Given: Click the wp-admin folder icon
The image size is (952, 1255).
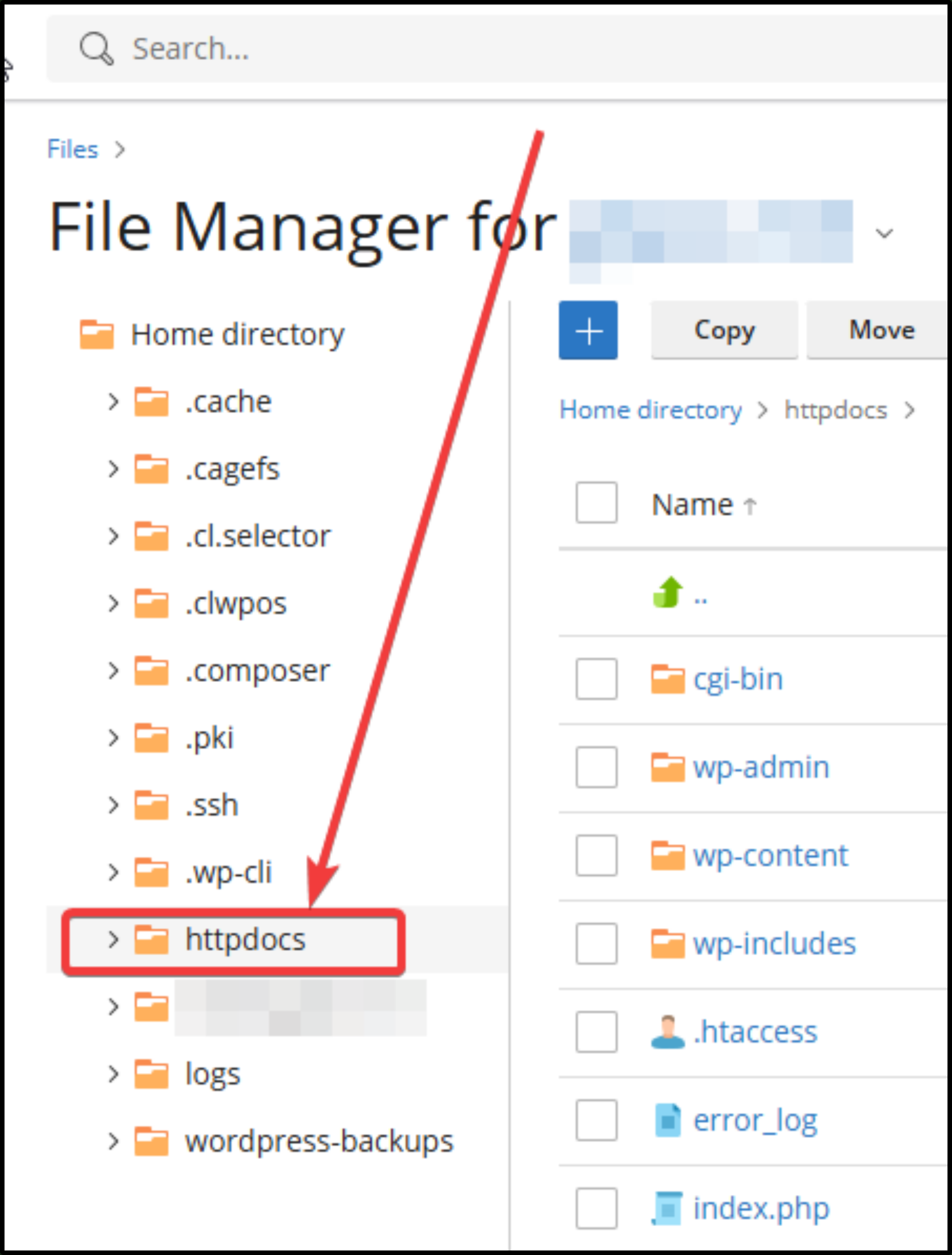Looking at the screenshot, I should pos(668,767).
